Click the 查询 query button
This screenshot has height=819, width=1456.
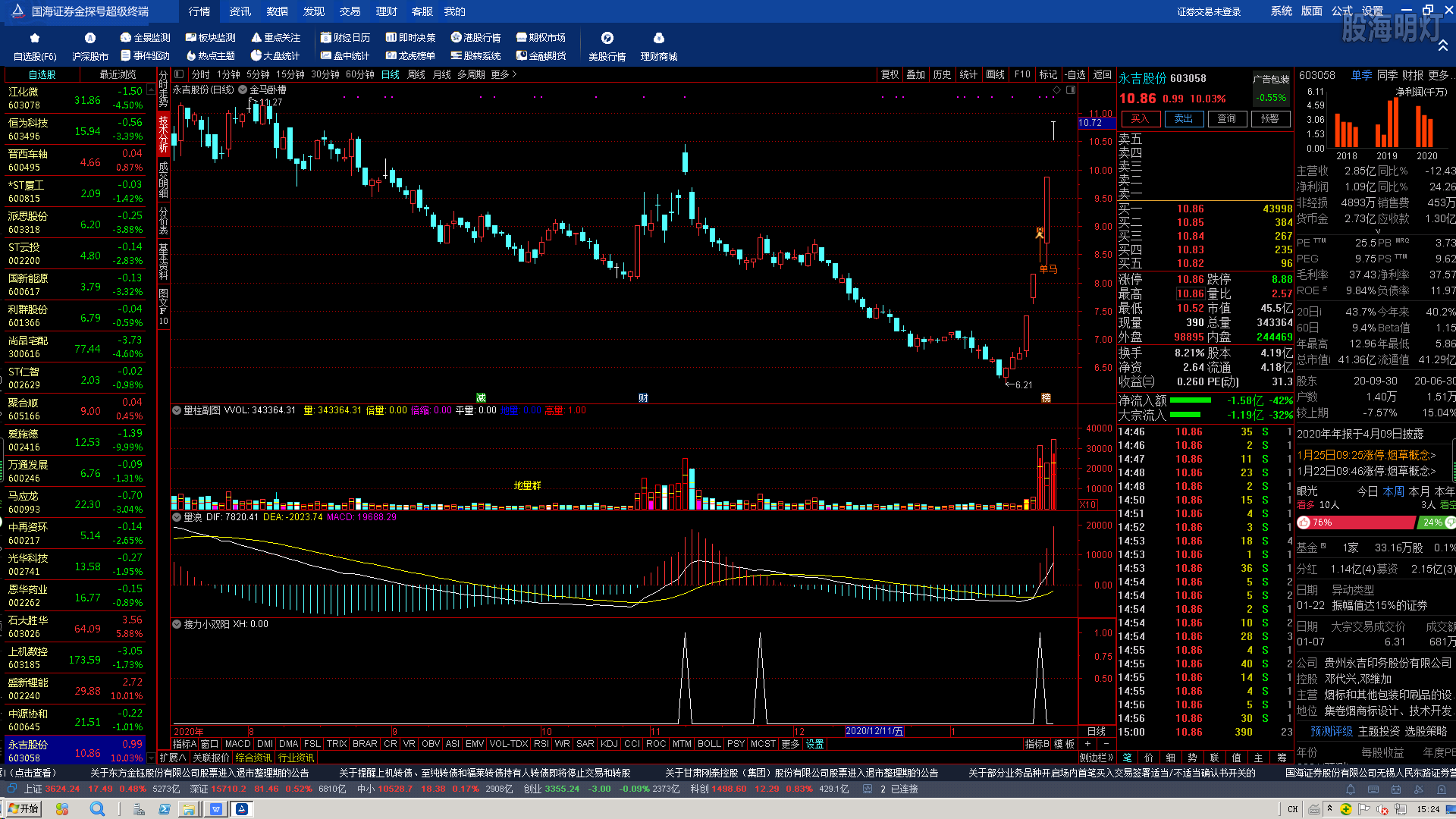pyautogui.click(x=1227, y=118)
